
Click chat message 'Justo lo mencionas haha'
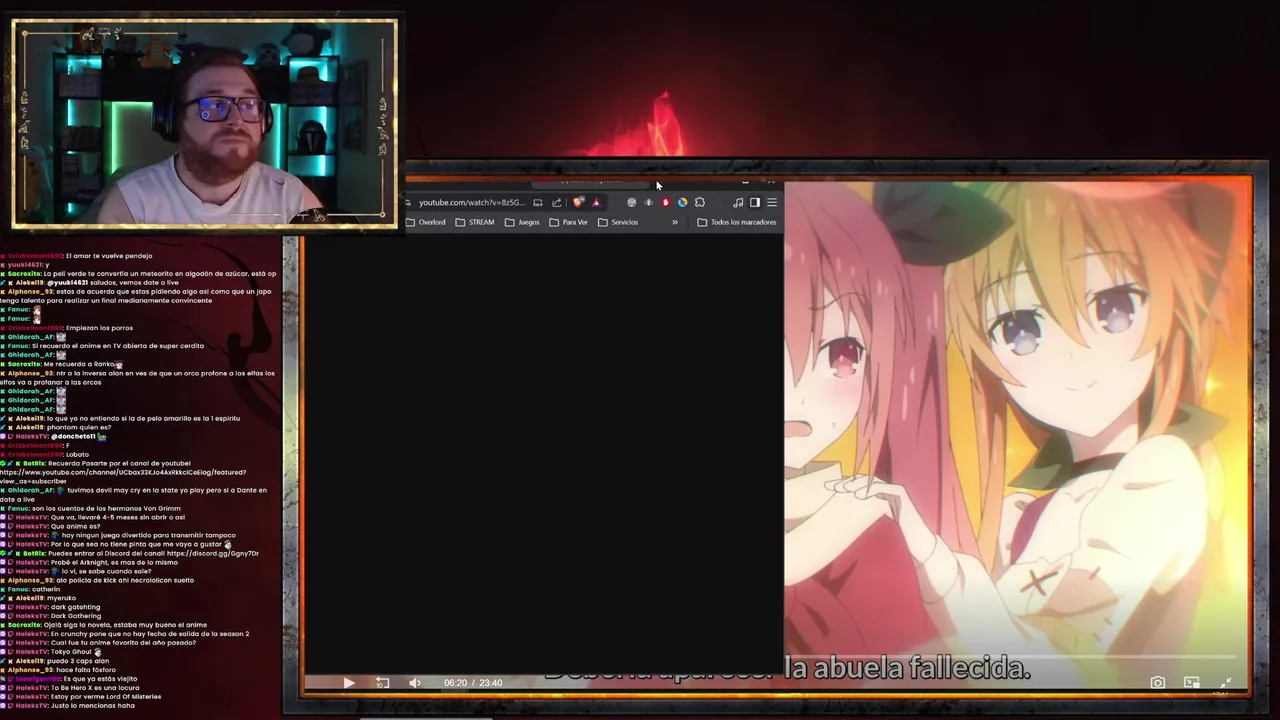coord(92,706)
